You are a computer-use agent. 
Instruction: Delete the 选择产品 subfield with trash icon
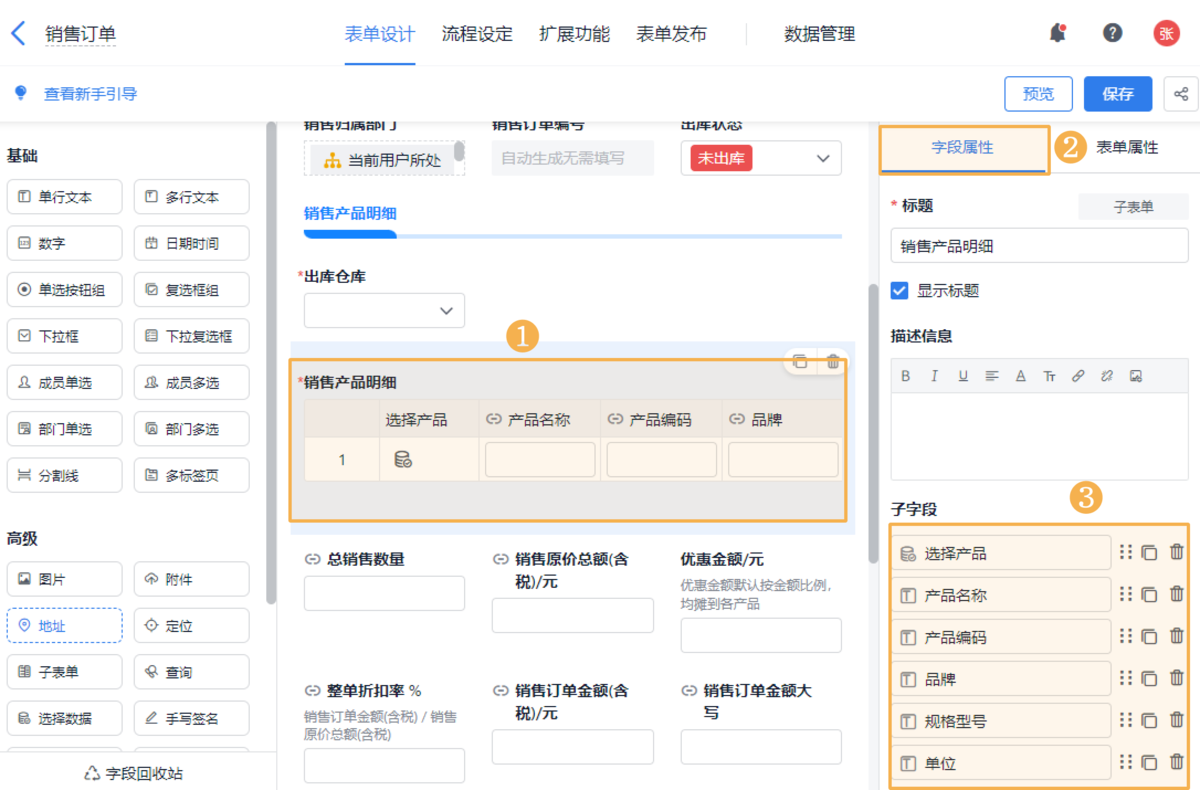pyautogui.click(x=1176, y=552)
